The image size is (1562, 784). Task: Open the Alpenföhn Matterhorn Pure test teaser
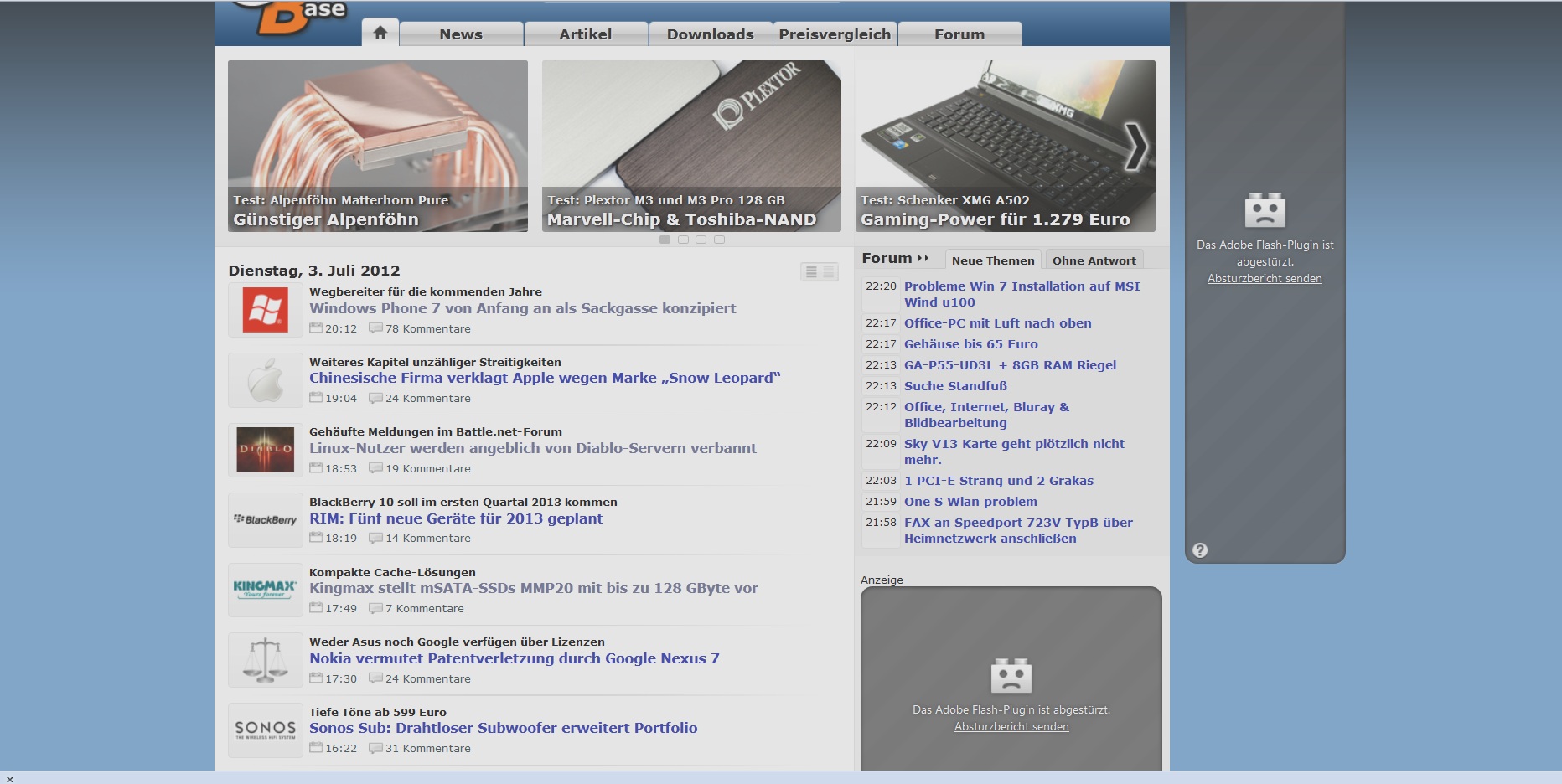coord(378,146)
